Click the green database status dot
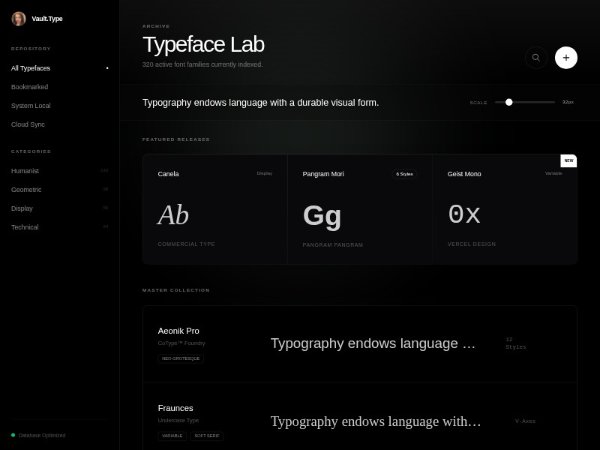Viewport: 600px width, 450px height. [13, 435]
